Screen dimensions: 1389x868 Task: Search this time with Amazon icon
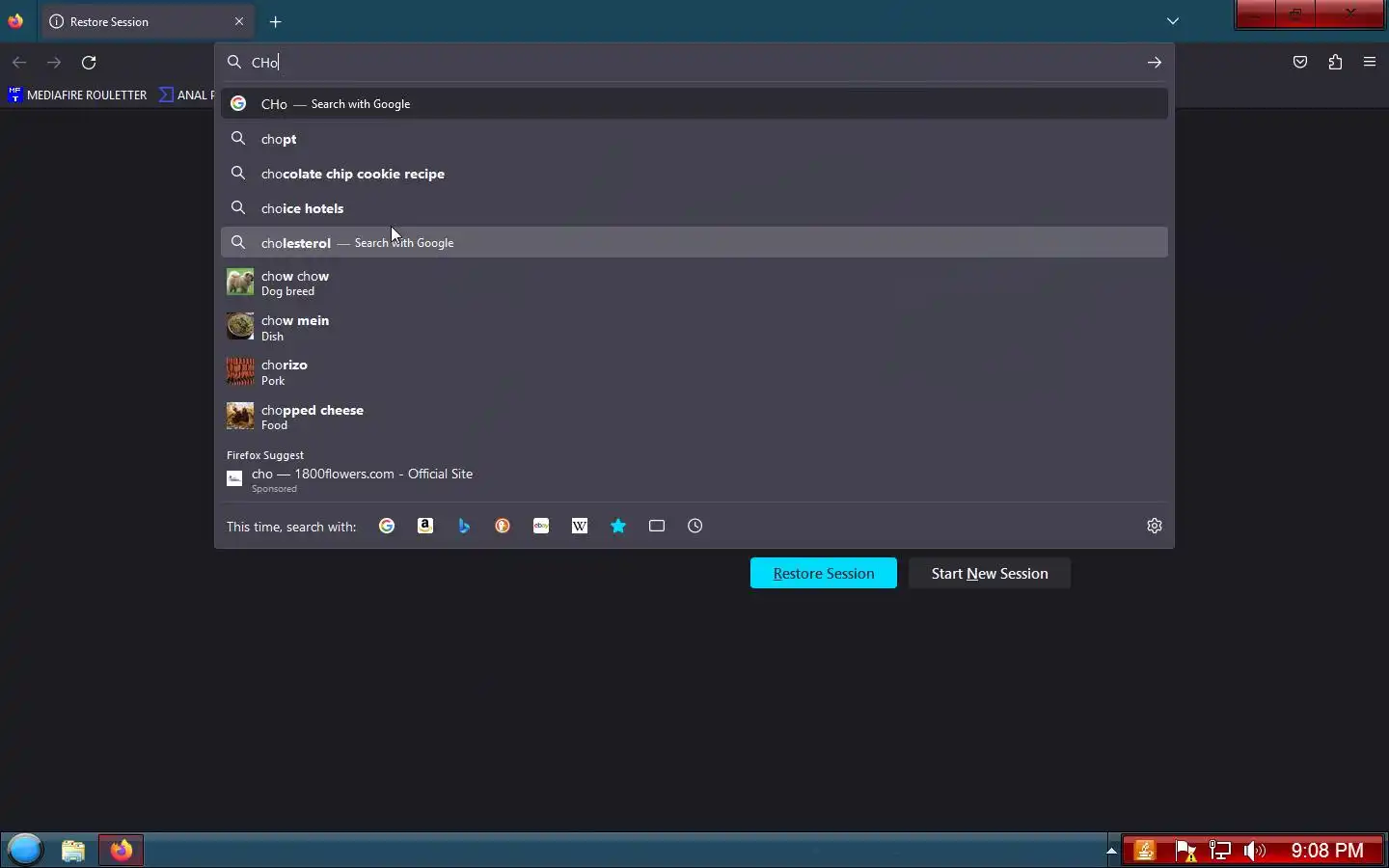pos(425,526)
